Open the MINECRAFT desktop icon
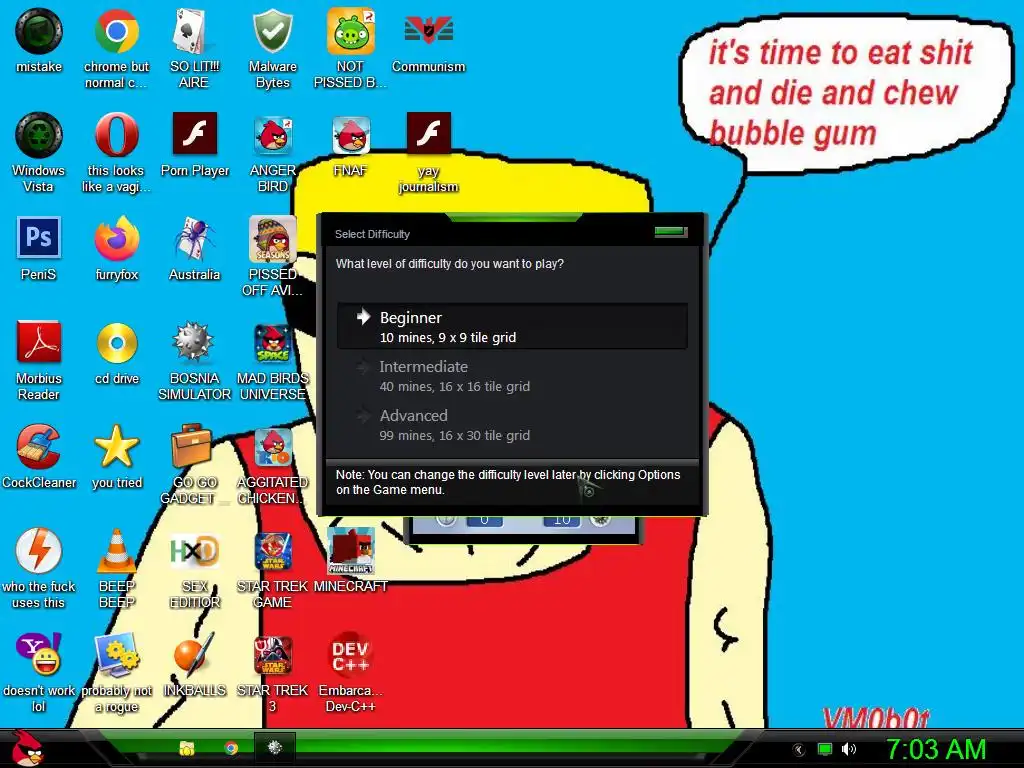 pyautogui.click(x=351, y=551)
